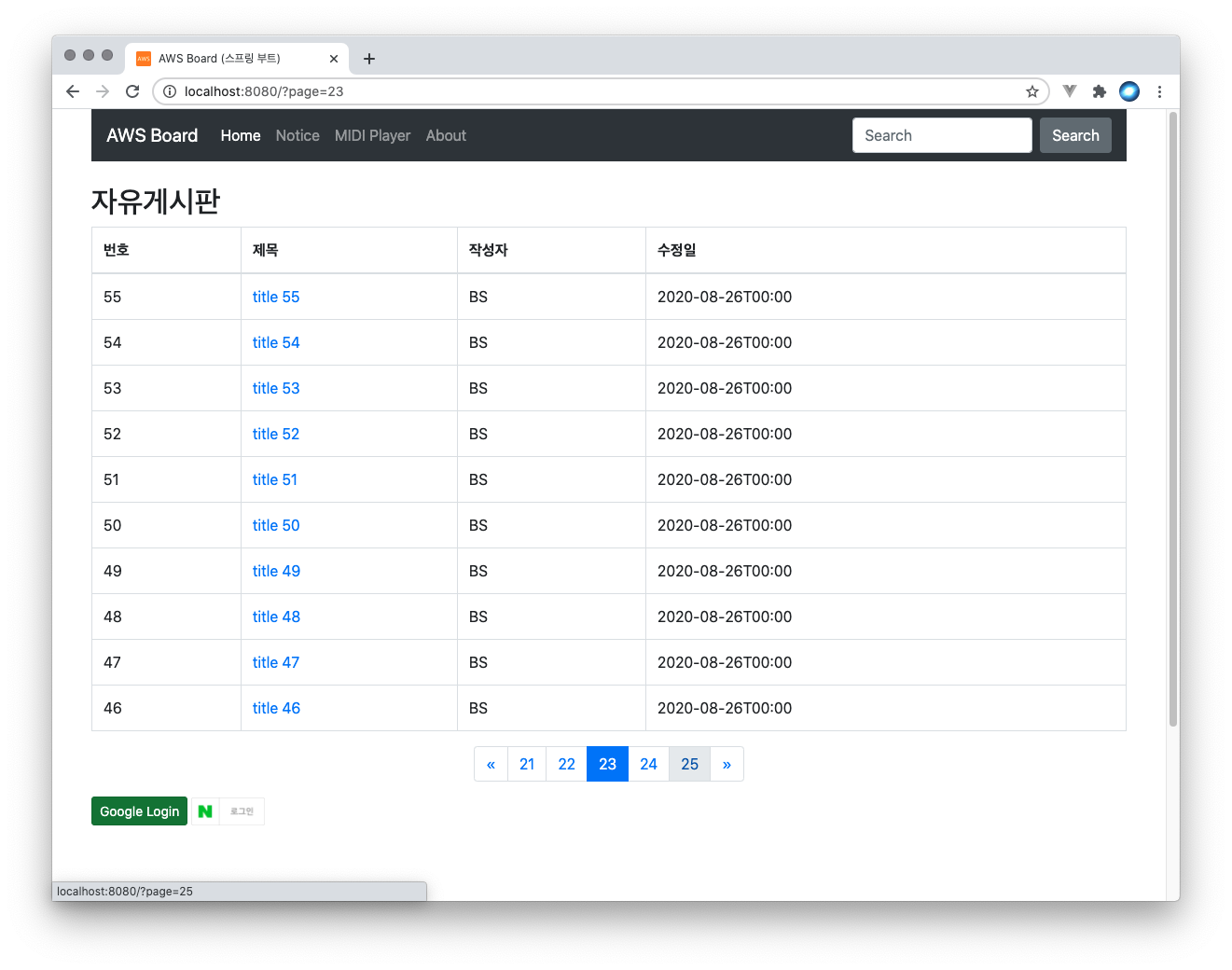Navigate to the About page
Viewport: 1232px width, 970px height.
click(x=446, y=135)
